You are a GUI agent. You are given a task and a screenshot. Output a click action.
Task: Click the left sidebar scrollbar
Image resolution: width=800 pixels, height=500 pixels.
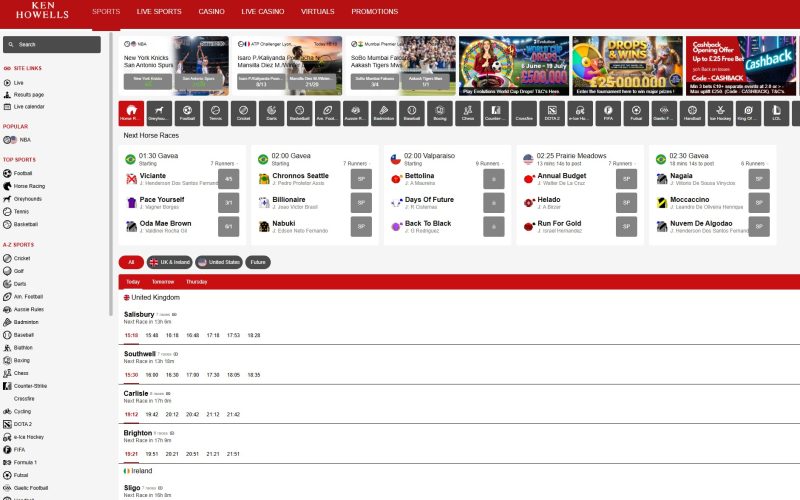[110, 173]
